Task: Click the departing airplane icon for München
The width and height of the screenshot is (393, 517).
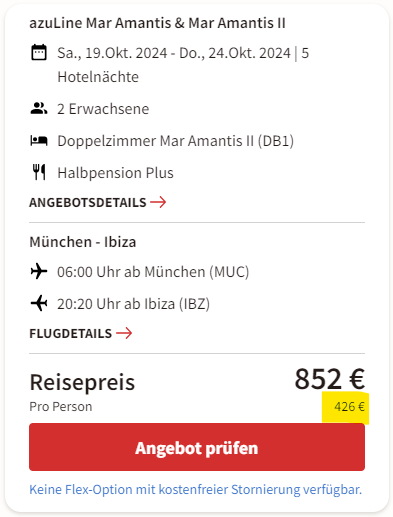Action: (x=39, y=271)
